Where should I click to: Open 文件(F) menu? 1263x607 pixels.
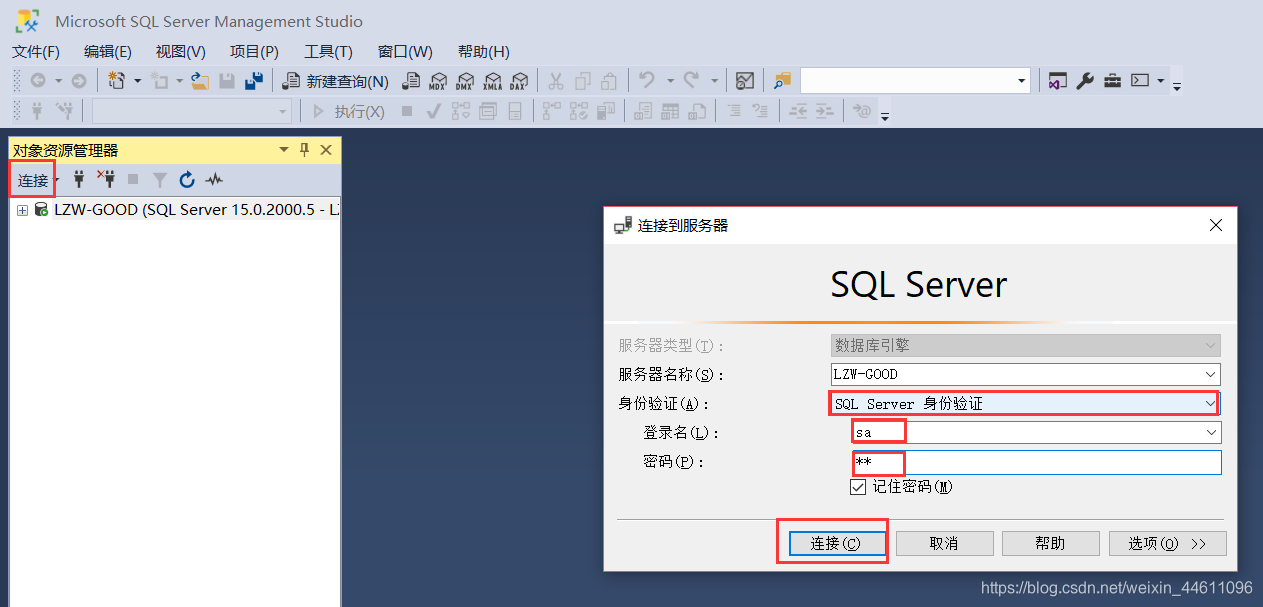[x=36, y=52]
